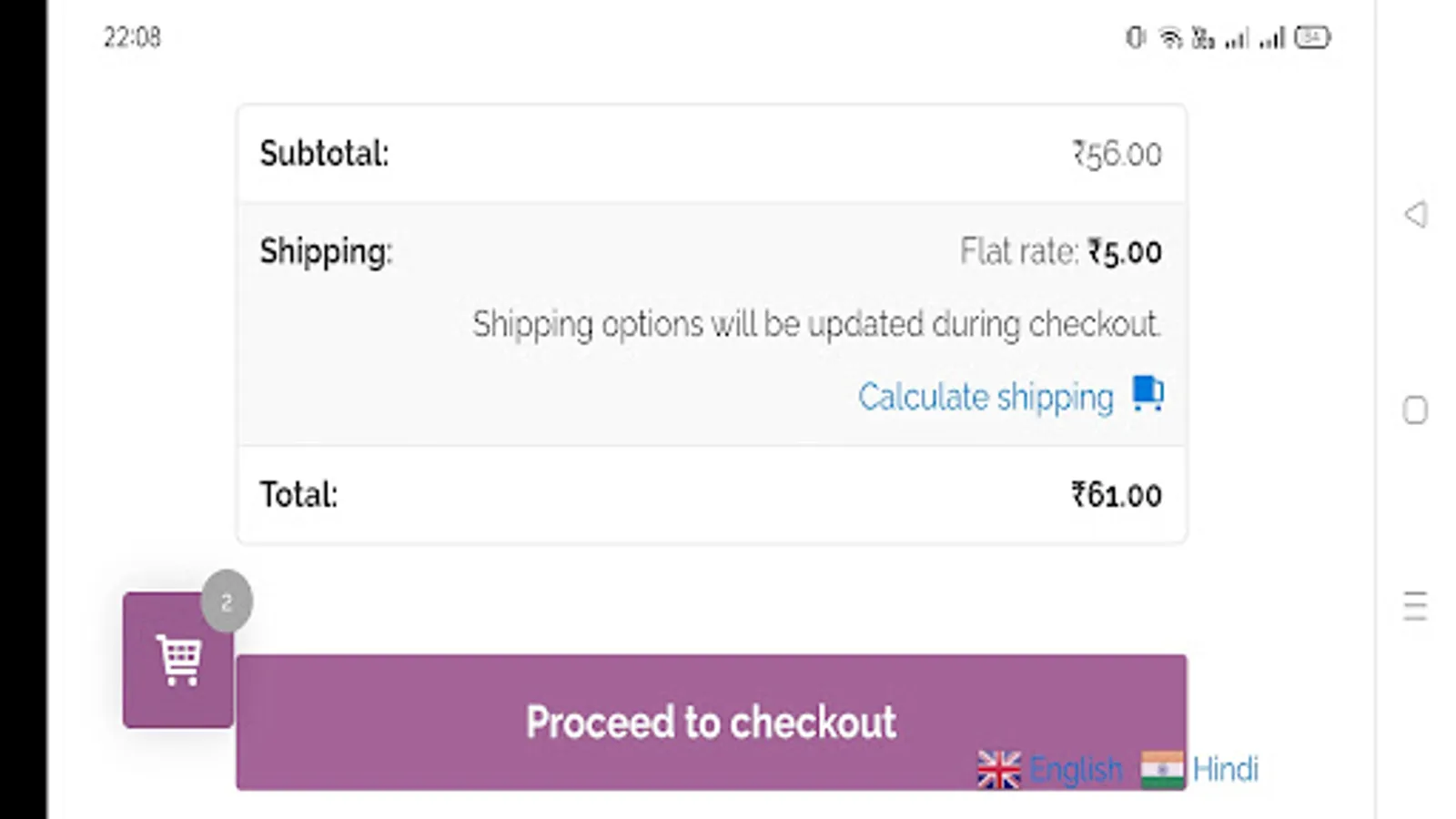Switch language to Hindi
Screen dimensions: 1456x819
tap(1226, 770)
